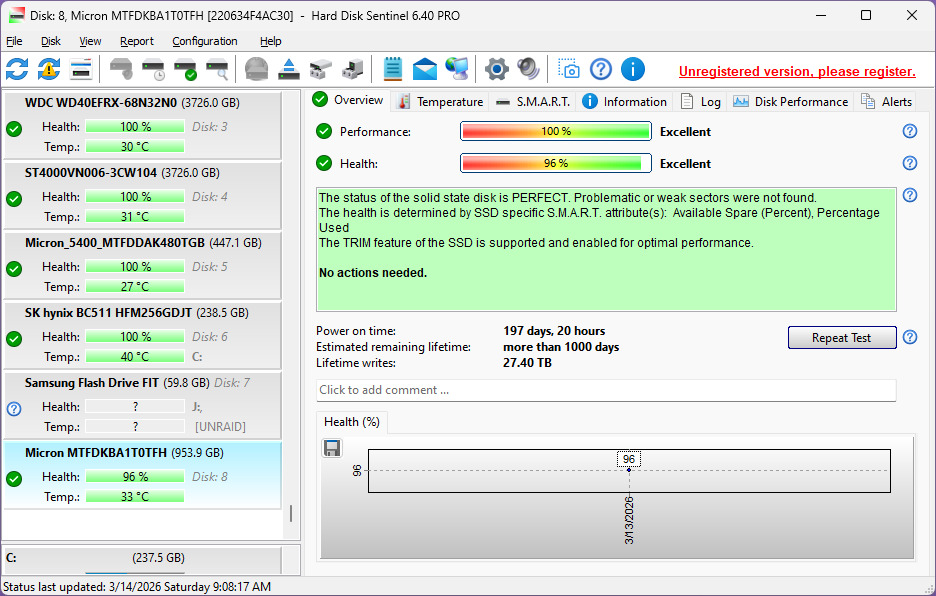Image resolution: width=936 pixels, height=596 pixels.
Task: Select Micron MTFDKBA1T0TFH disk entry
Action: 142,475
